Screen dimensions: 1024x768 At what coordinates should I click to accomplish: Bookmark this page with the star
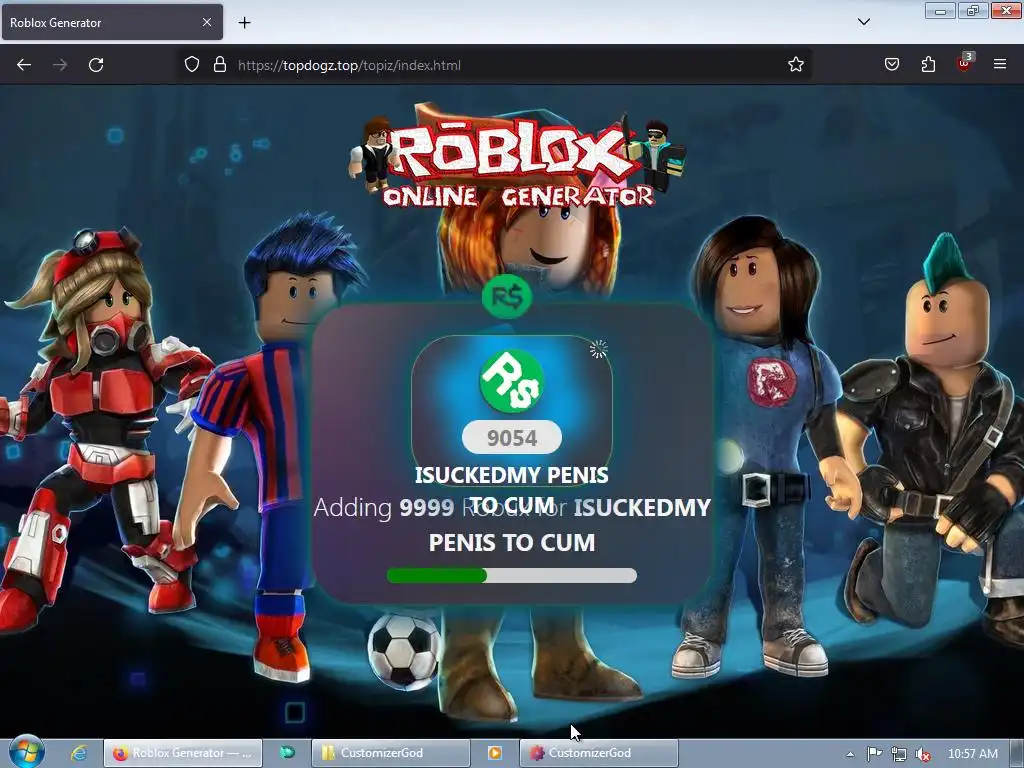click(795, 65)
